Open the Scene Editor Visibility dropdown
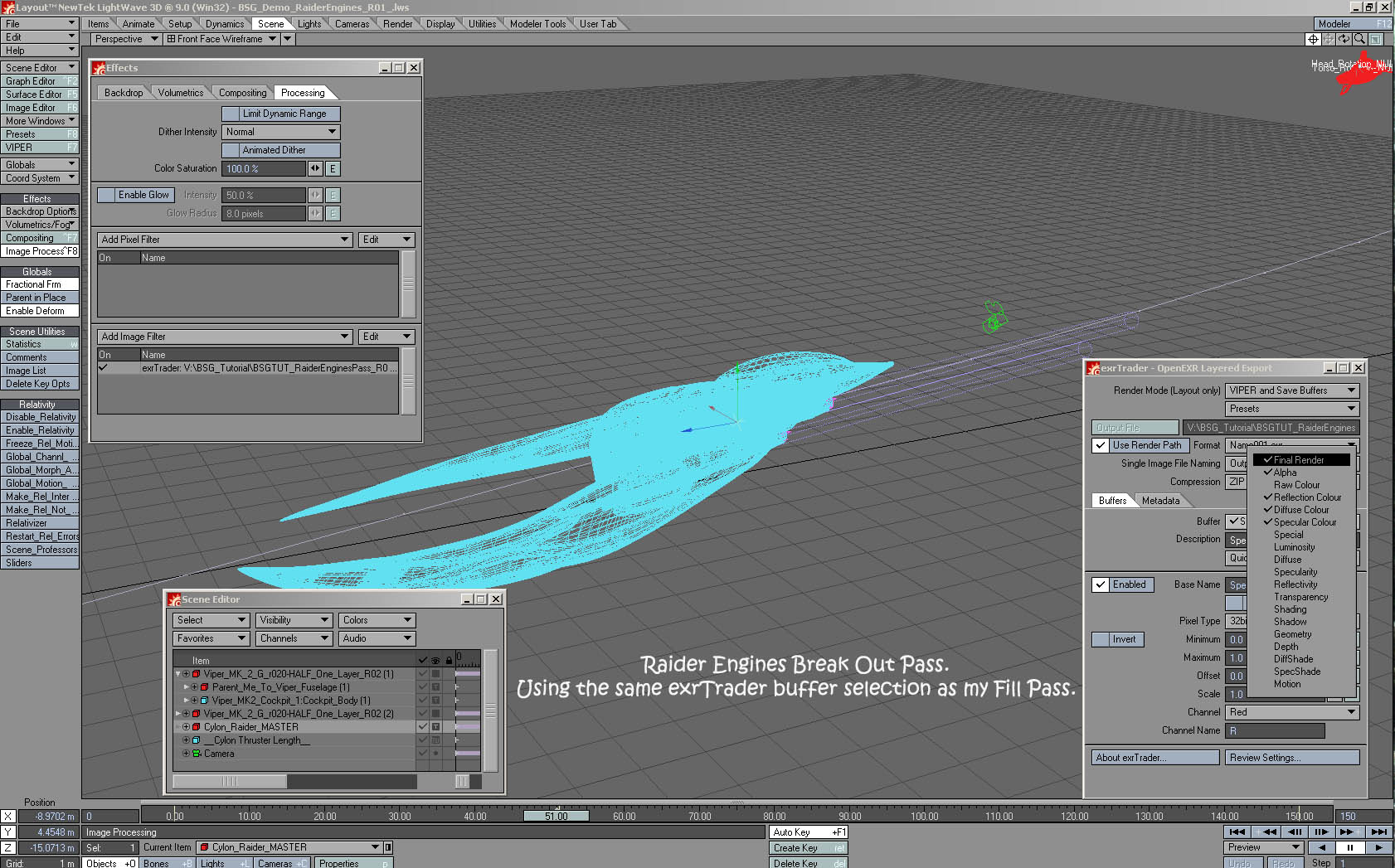 (x=294, y=620)
